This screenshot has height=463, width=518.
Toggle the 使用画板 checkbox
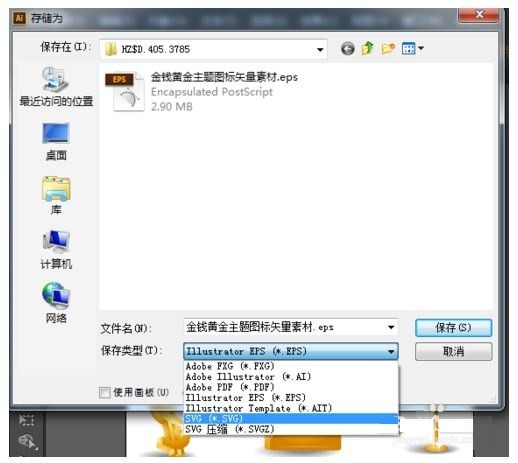(105, 392)
